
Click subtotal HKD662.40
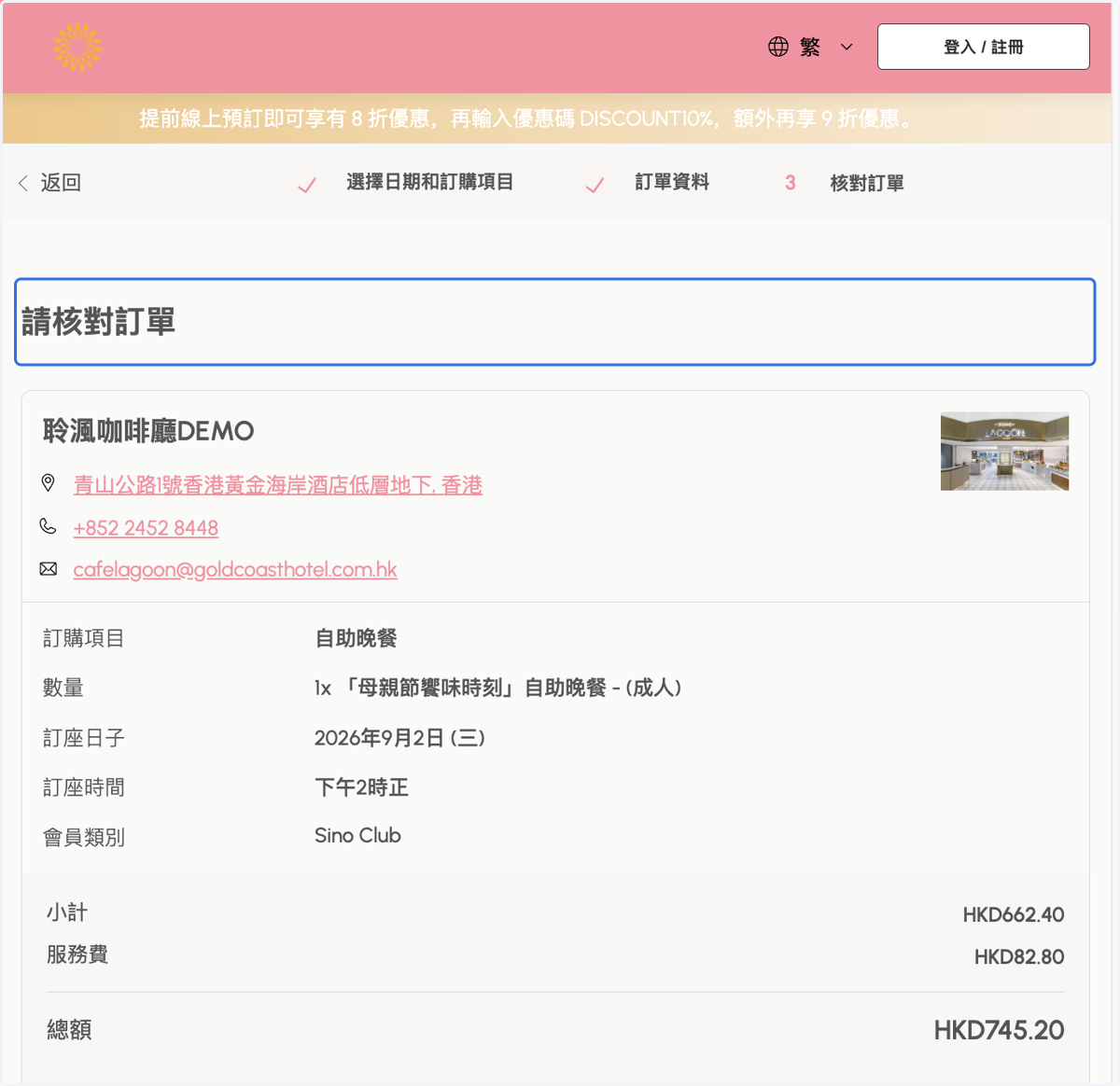[x=1014, y=914]
